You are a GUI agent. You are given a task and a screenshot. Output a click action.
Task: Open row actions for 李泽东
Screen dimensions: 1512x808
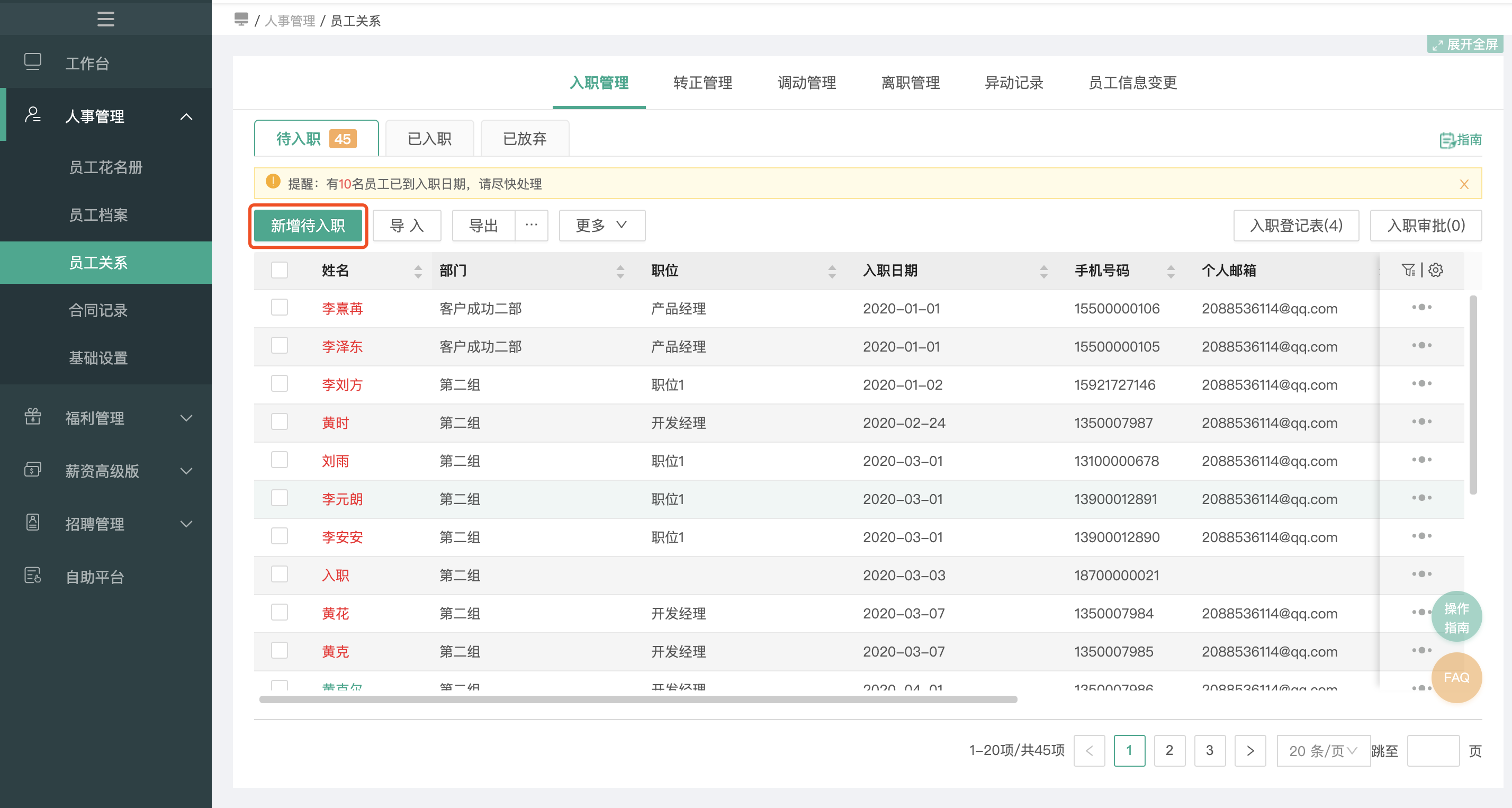[x=1421, y=346]
